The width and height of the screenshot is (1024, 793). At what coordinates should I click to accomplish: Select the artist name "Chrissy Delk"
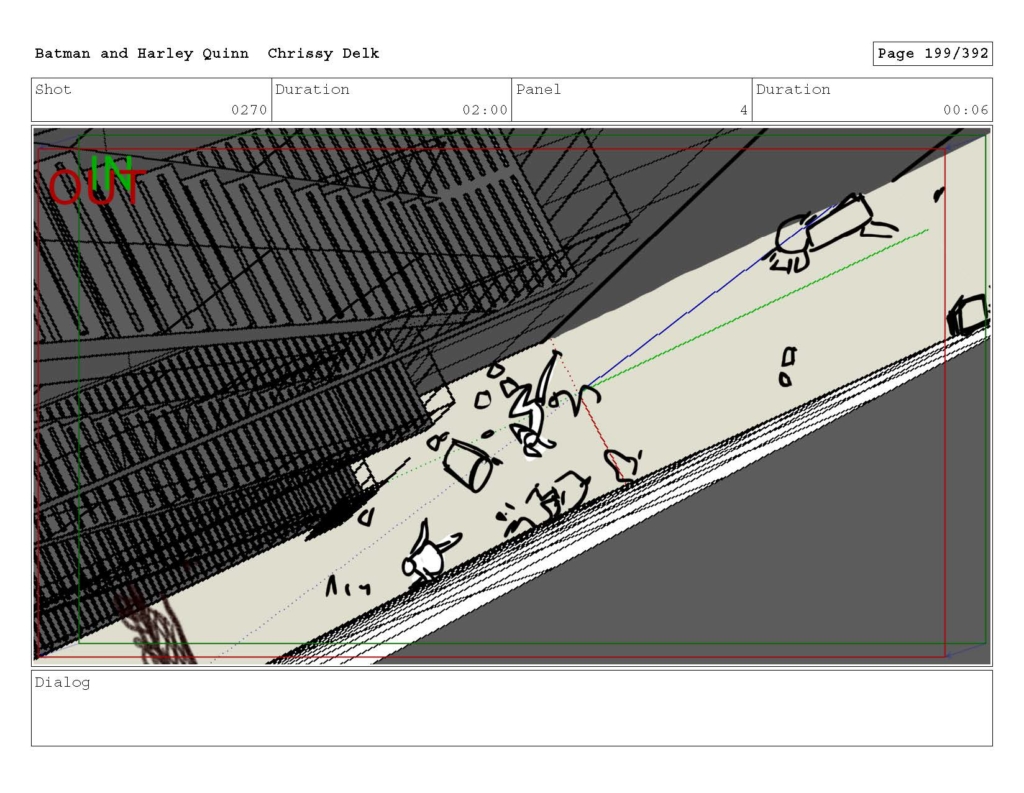pyautogui.click(x=323, y=54)
